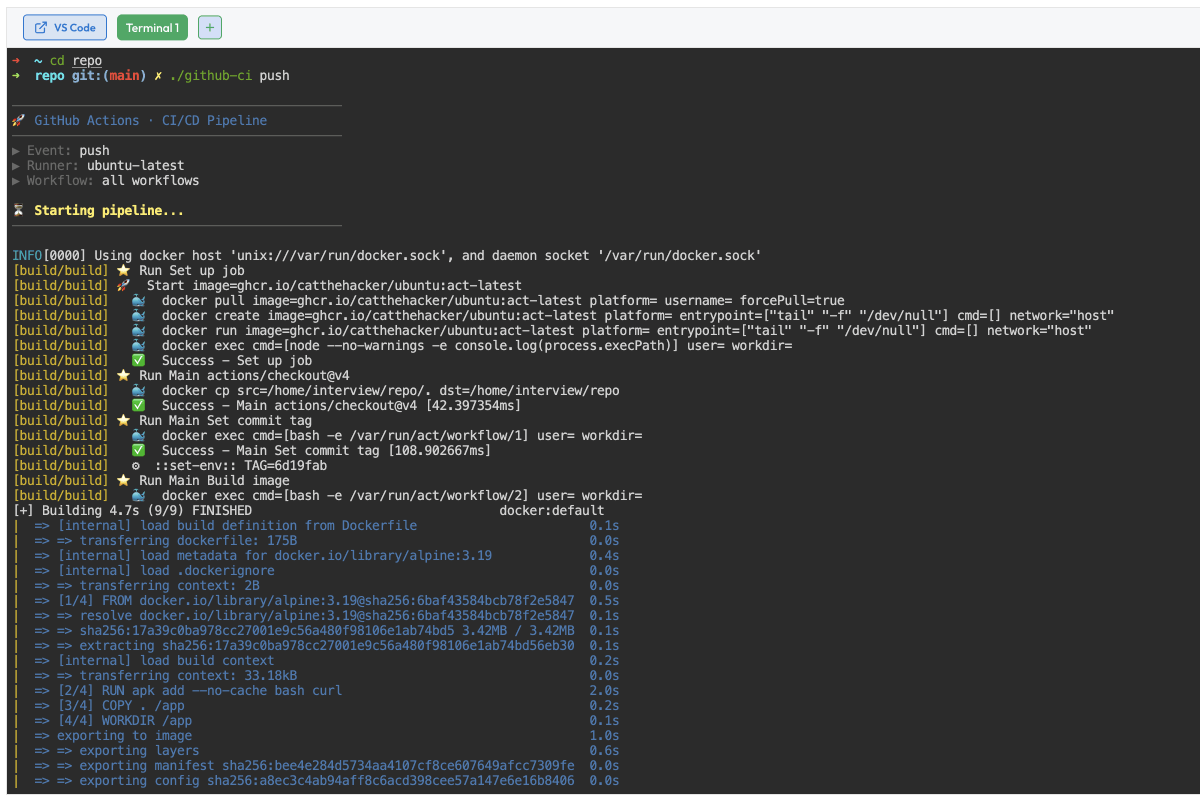The image size is (1200, 800).
Task: Click the './github-ci push' command
Action: tap(228, 76)
